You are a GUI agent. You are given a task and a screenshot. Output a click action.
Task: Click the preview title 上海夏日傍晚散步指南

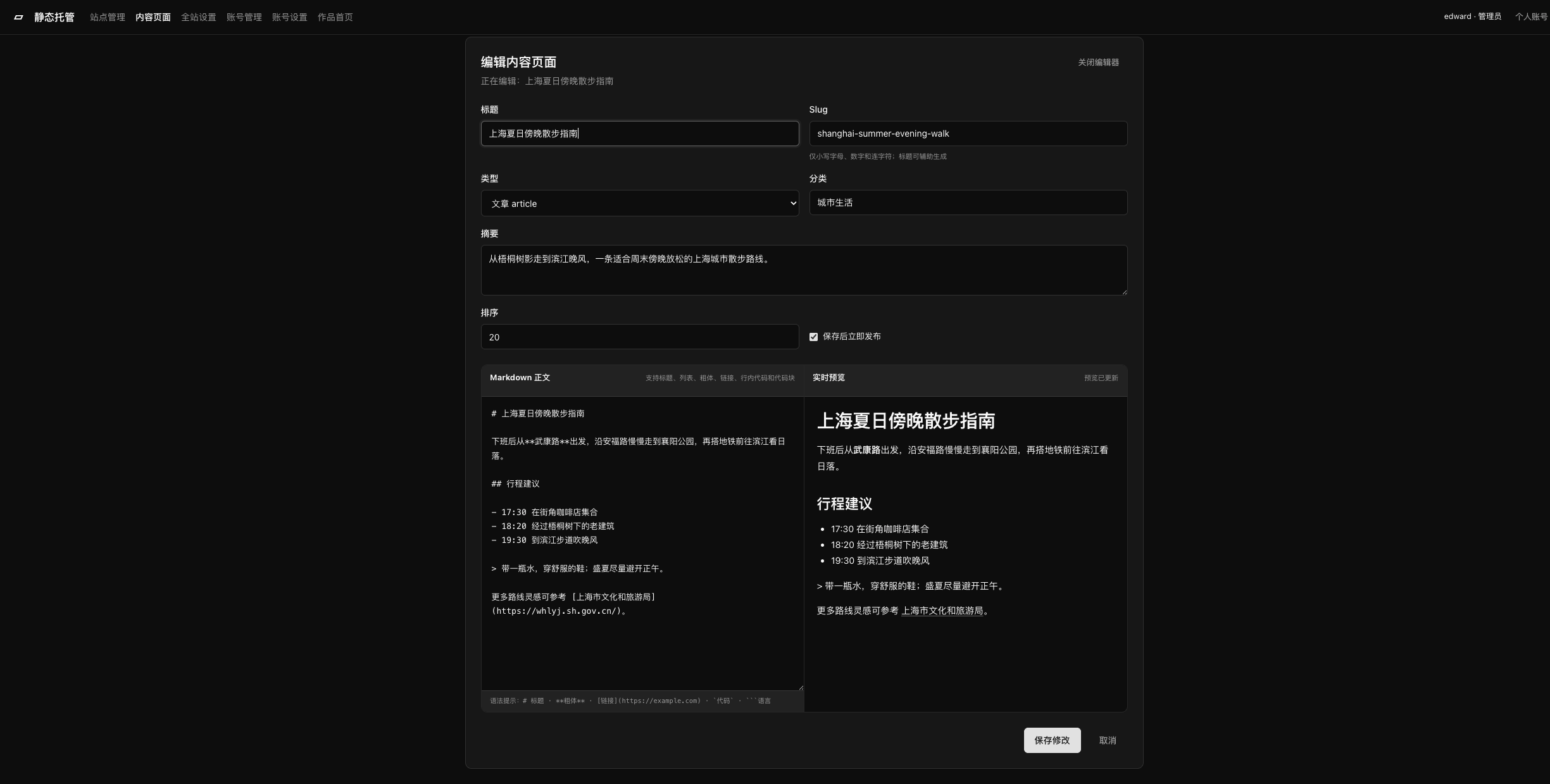tap(906, 421)
